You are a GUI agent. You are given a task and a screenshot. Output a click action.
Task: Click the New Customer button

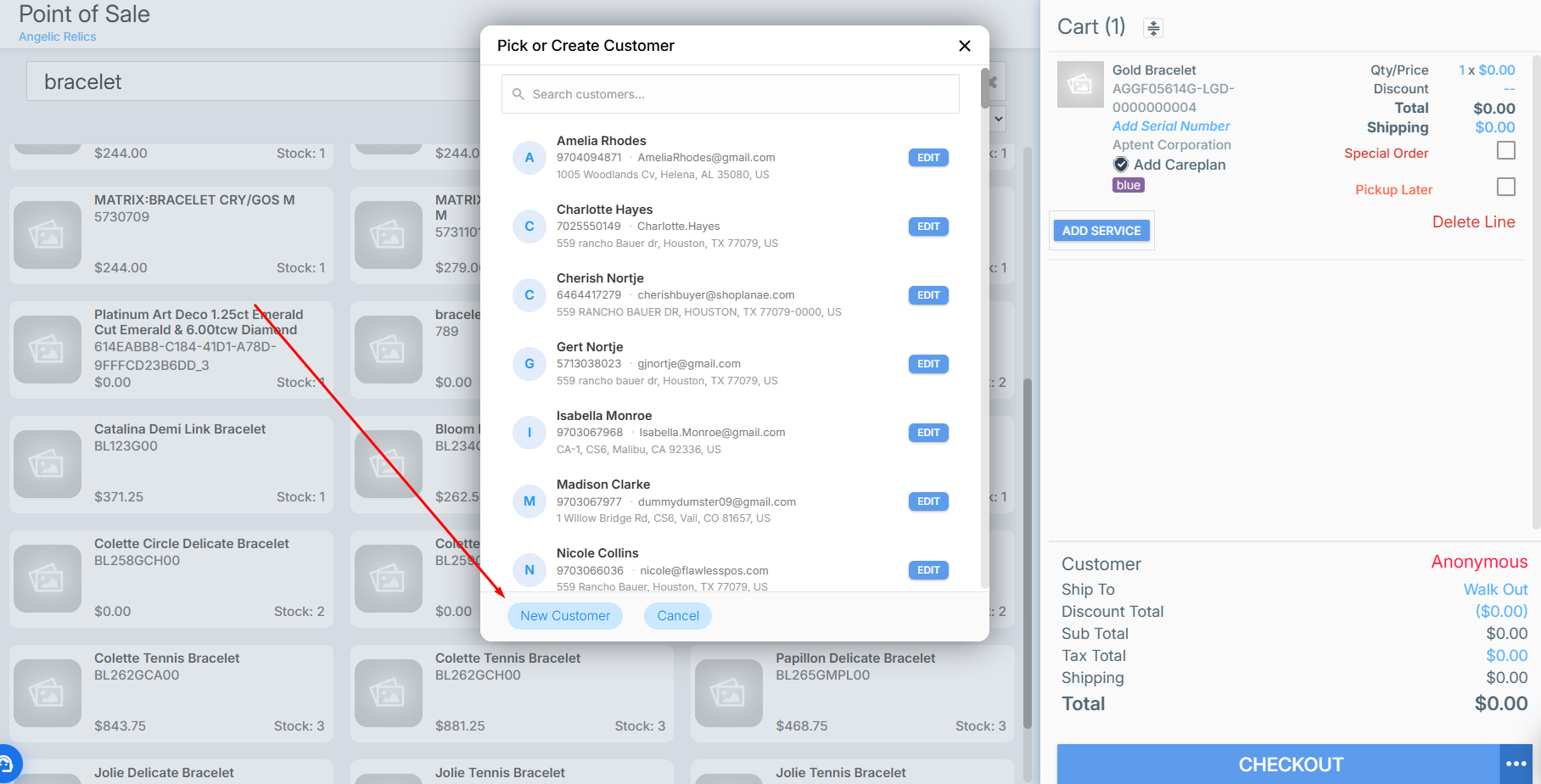[x=565, y=616]
